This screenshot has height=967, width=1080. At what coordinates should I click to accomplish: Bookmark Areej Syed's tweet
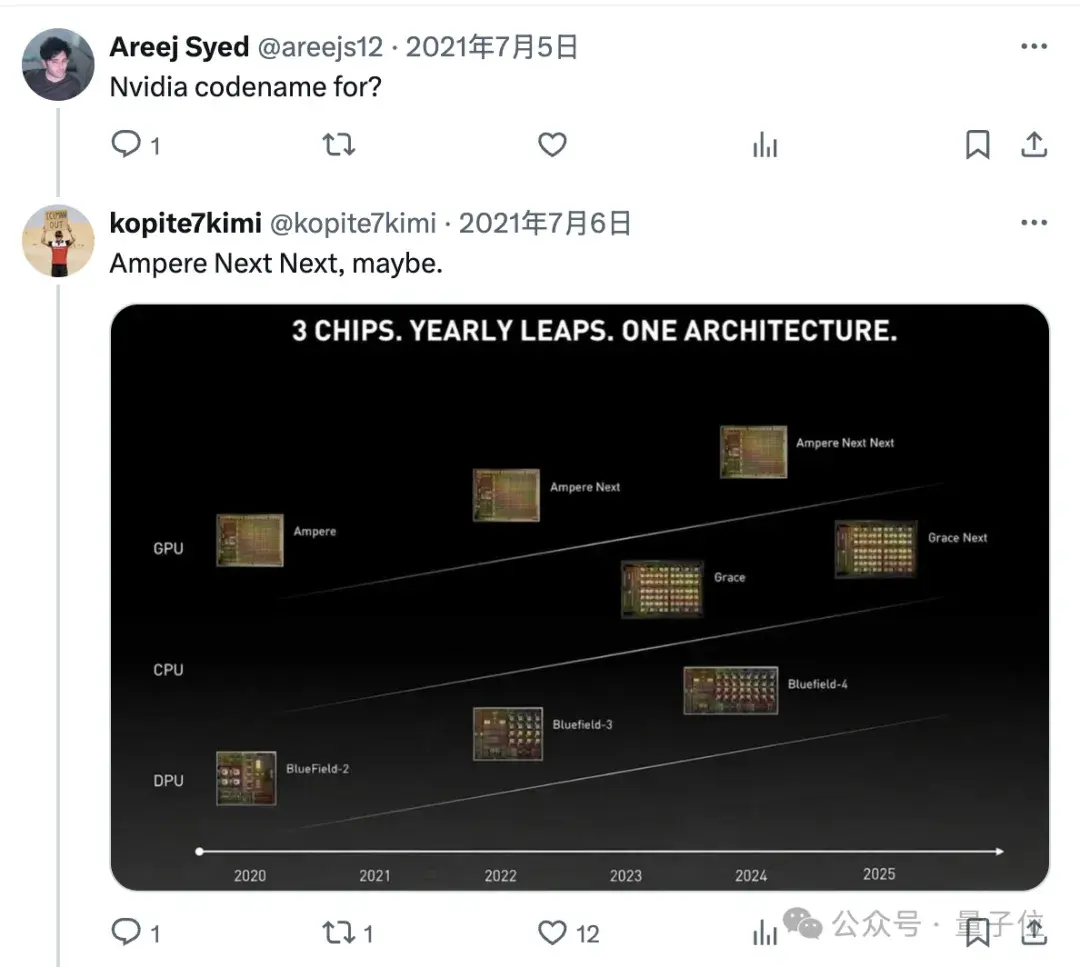pyautogui.click(x=977, y=145)
